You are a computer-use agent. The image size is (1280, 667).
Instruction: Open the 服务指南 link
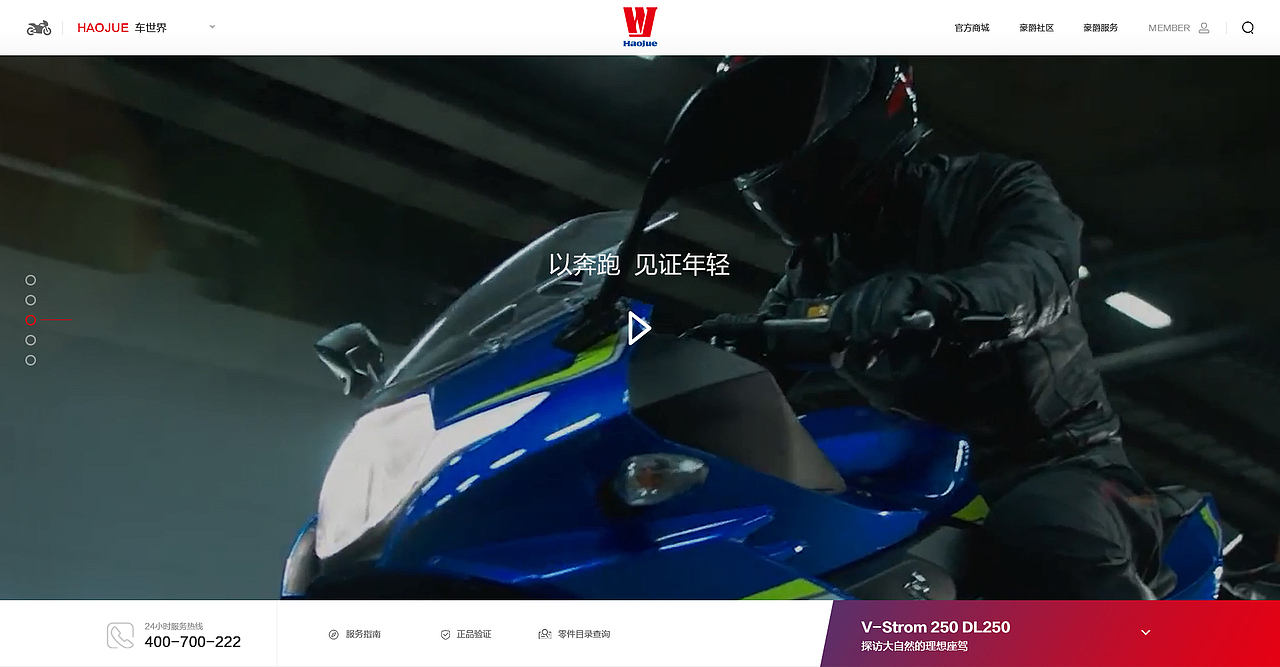363,634
